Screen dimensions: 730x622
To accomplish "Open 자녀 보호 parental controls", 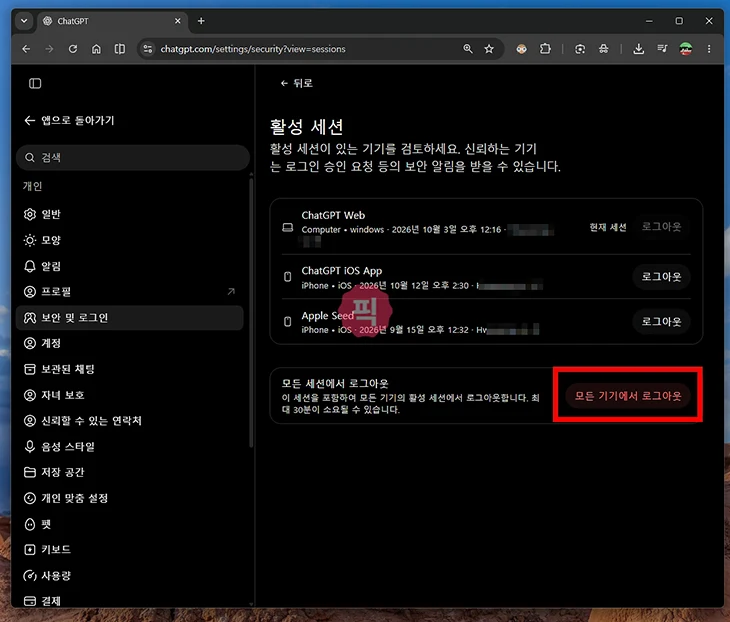I will click(129, 395).
